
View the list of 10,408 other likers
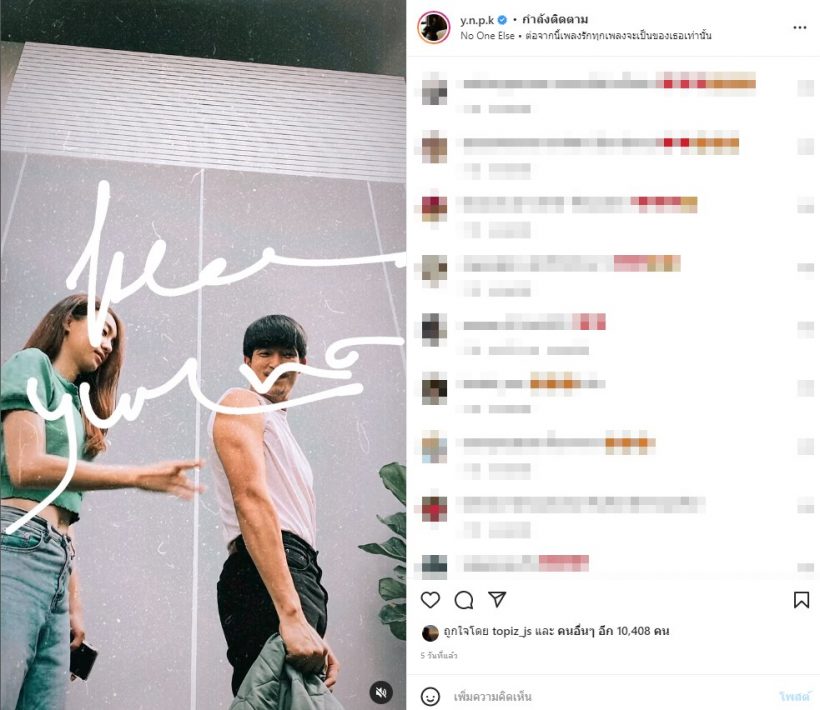pyautogui.click(x=613, y=631)
